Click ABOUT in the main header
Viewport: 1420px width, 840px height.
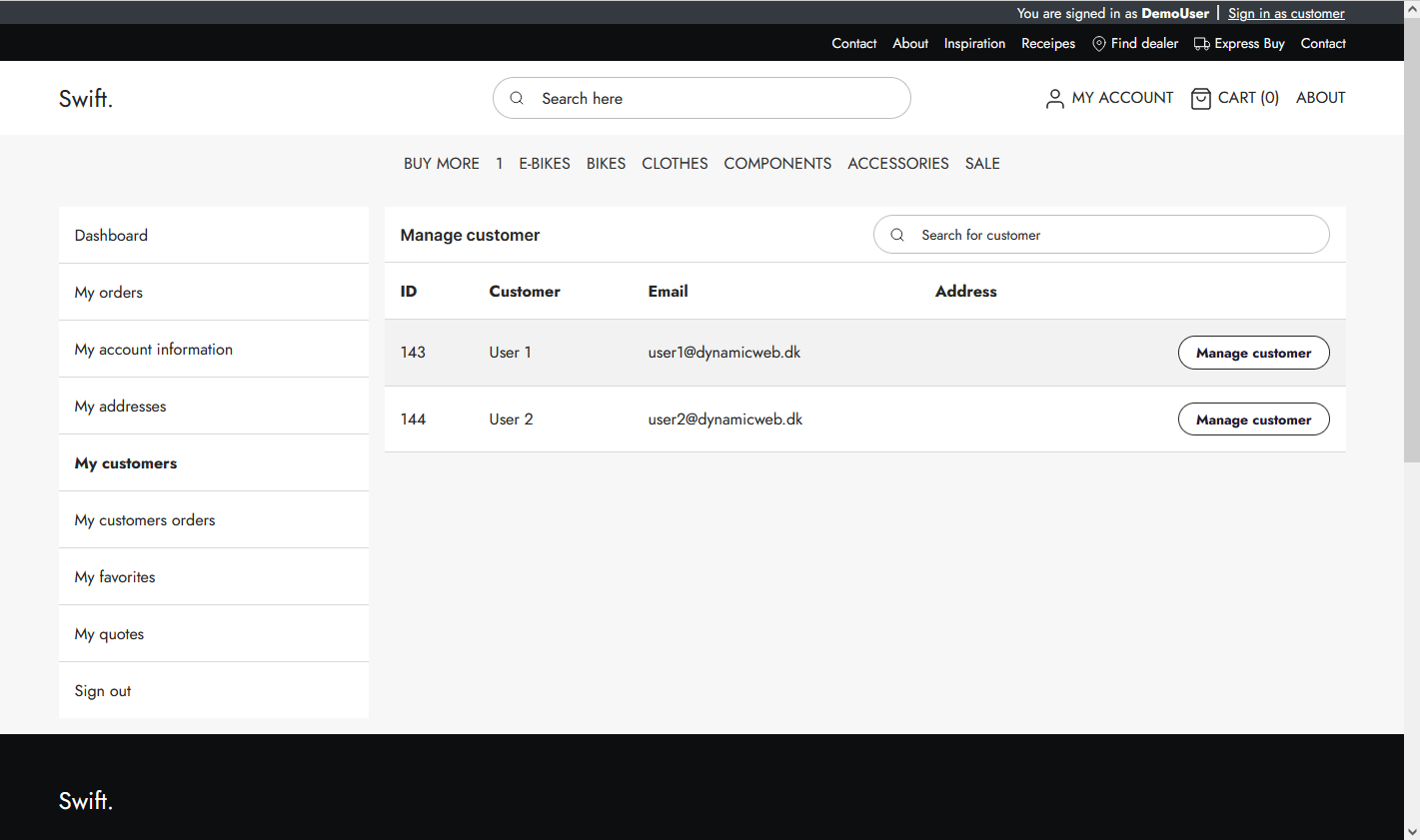(1320, 98)
